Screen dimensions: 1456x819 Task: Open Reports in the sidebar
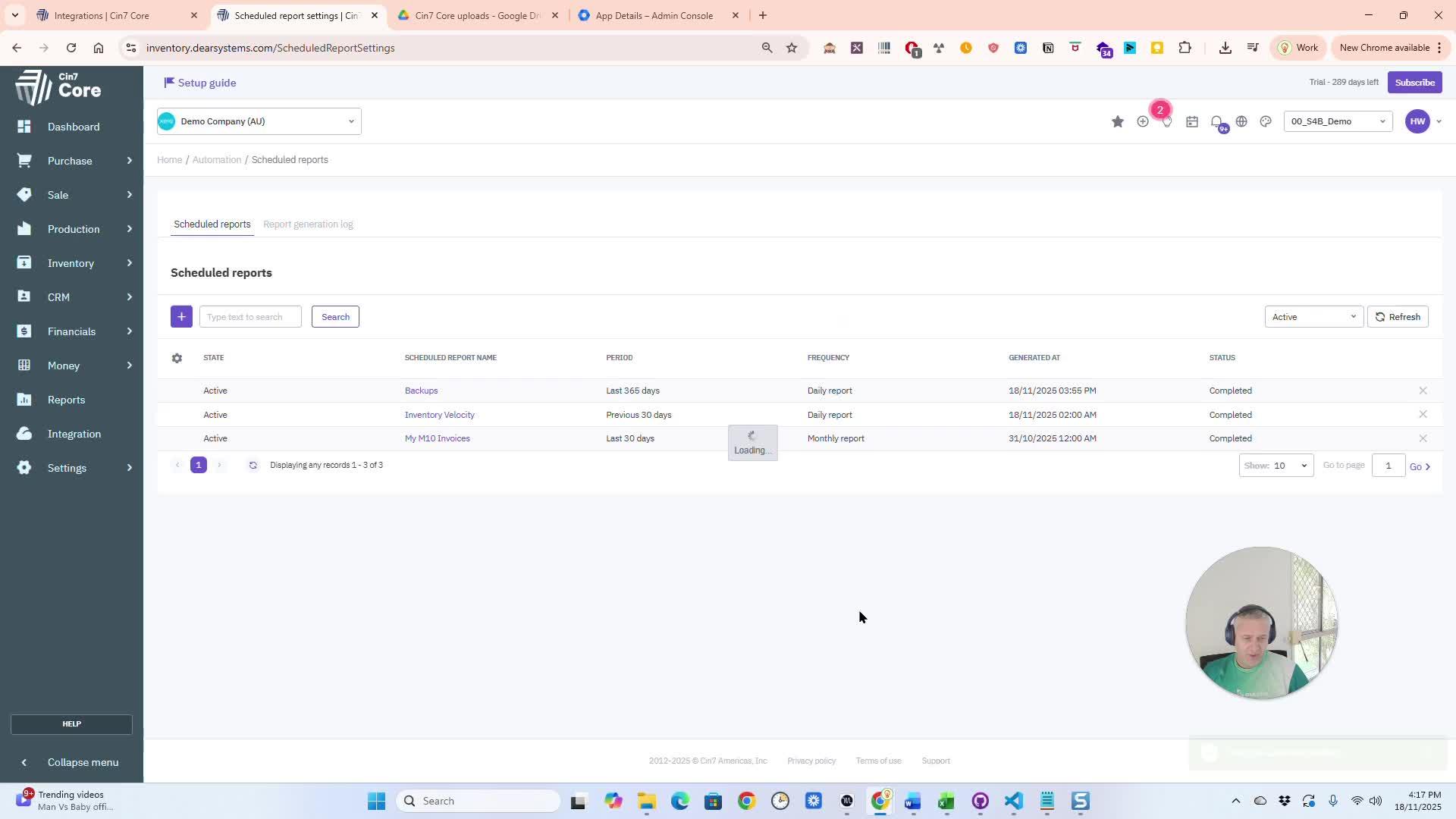click(66, 400)
